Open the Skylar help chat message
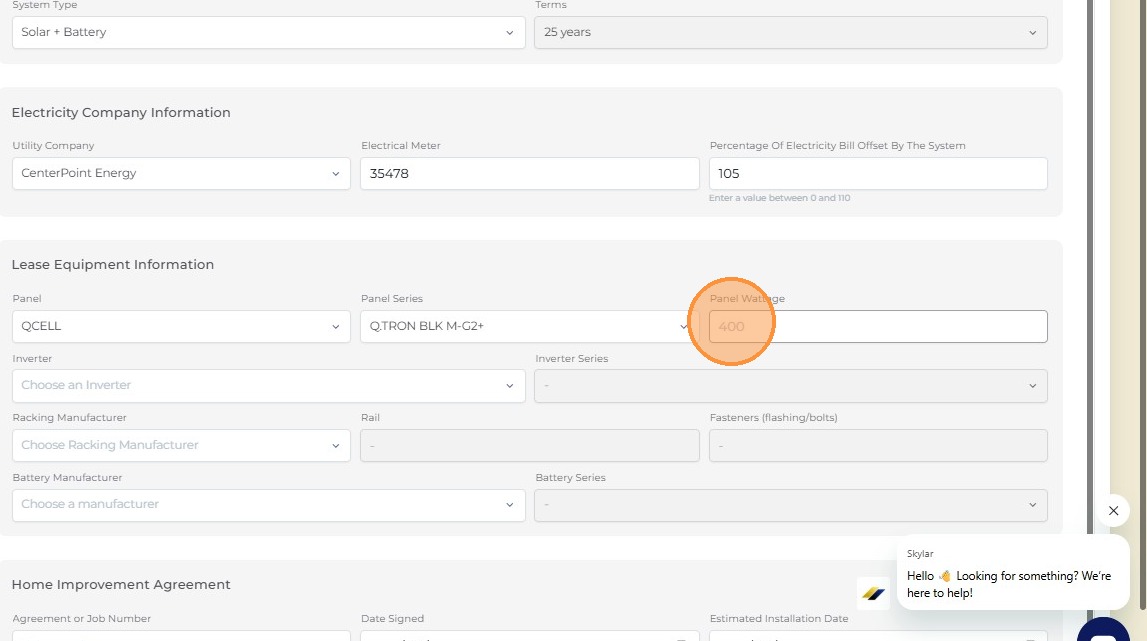 (1013, 572)
